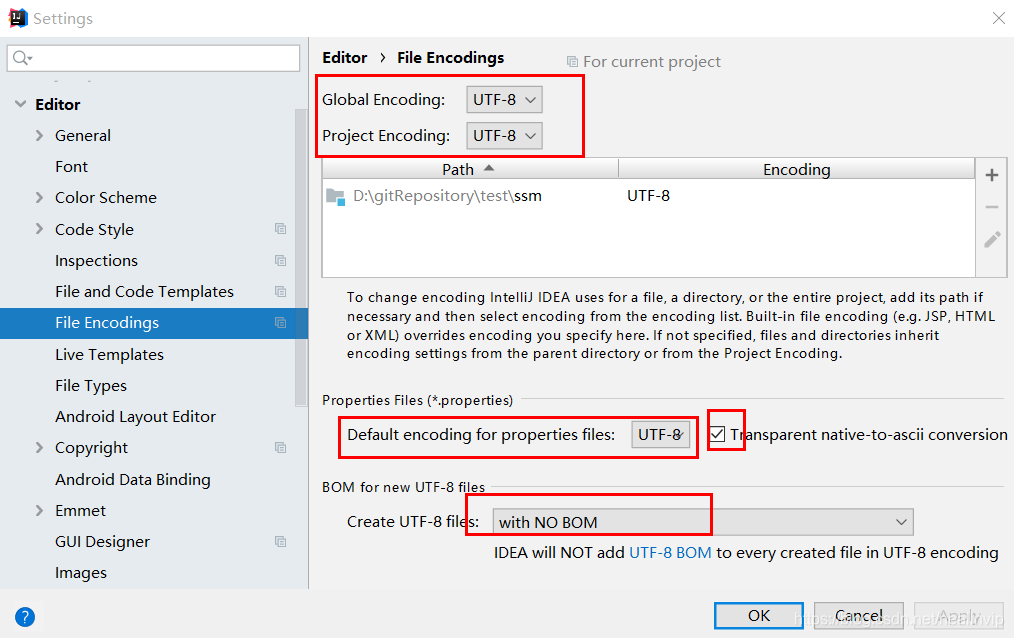Click the remove path minus icon
The height and width of the screenshot is (638, 1014).
pos(991,207)
